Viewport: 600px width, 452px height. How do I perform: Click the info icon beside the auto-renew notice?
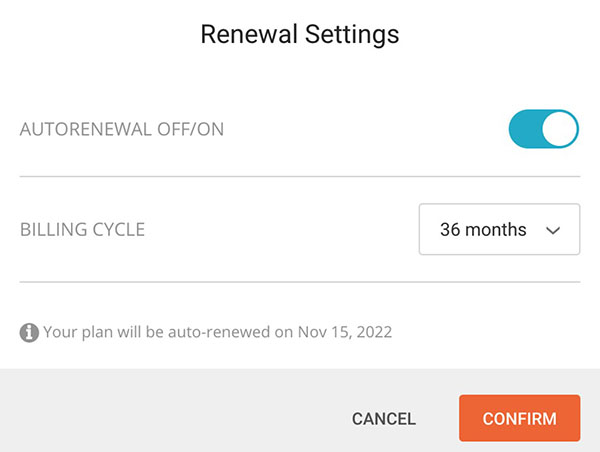pyautogui.click(x=29, y=332)
